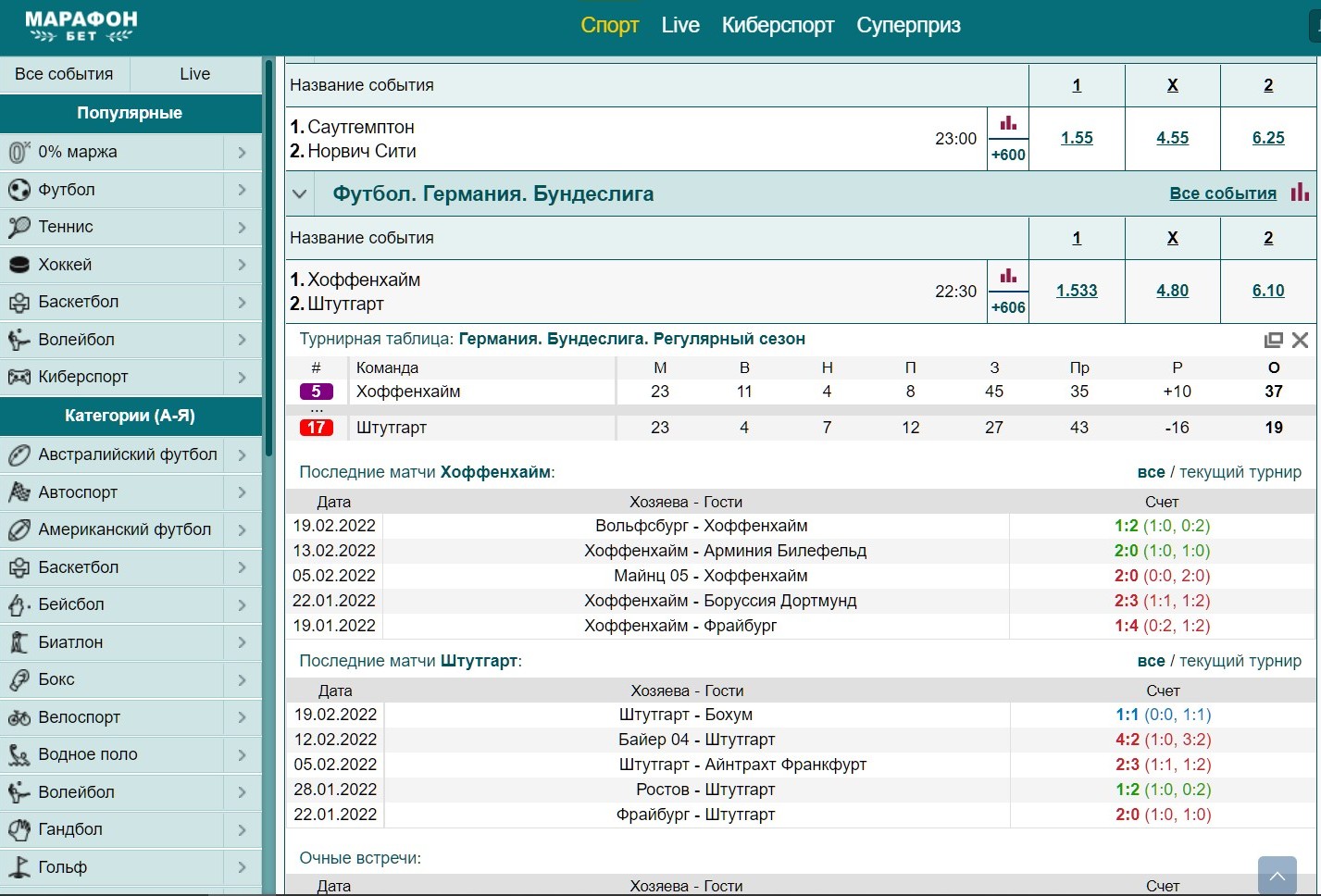The height and width of the screenshot is (896, 1321).
Task: Open the Live top menu tab
Action: click(680, 25)
